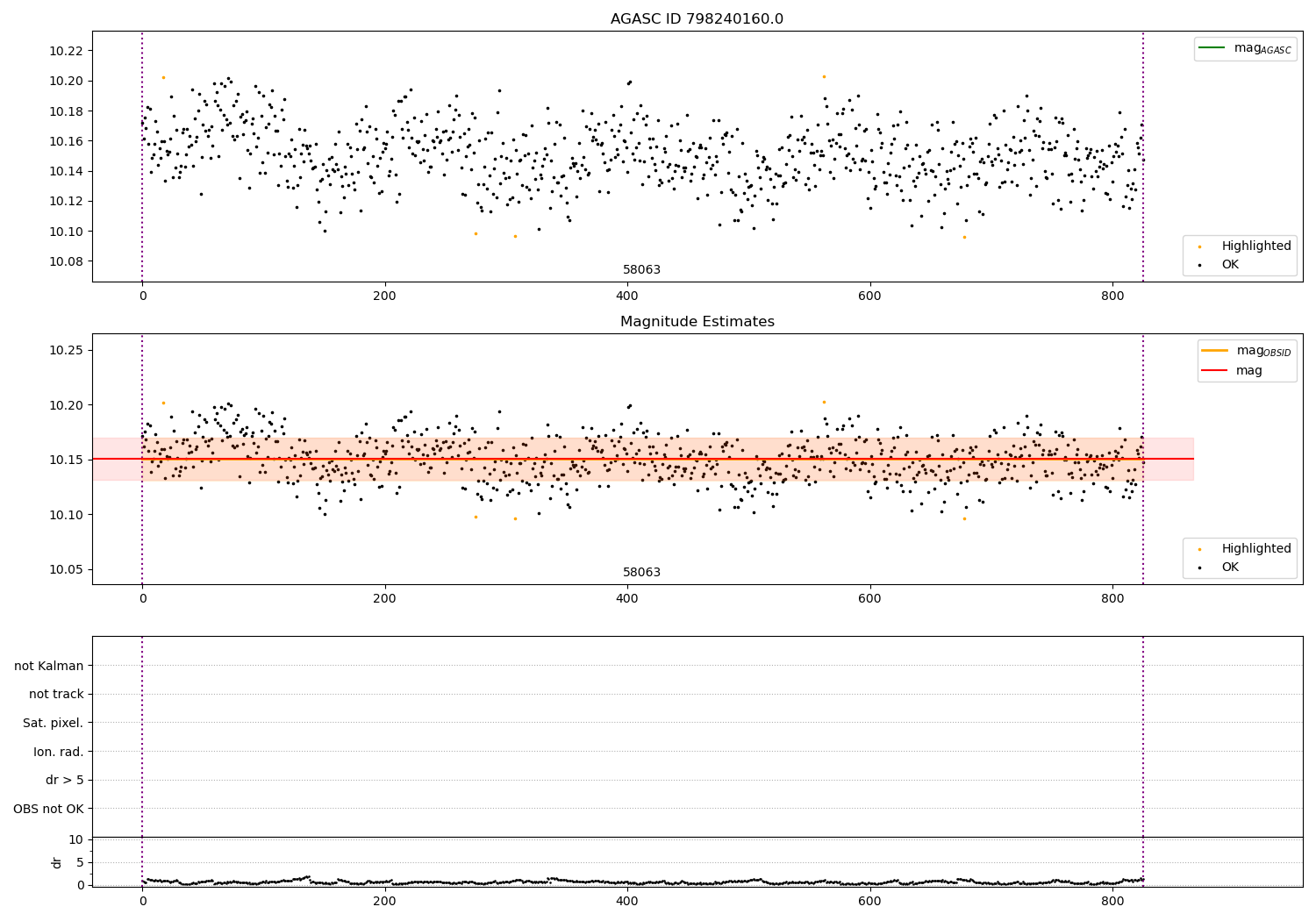
Task: Click the 400 x-tick under top plot
Action: pos(627,296)
